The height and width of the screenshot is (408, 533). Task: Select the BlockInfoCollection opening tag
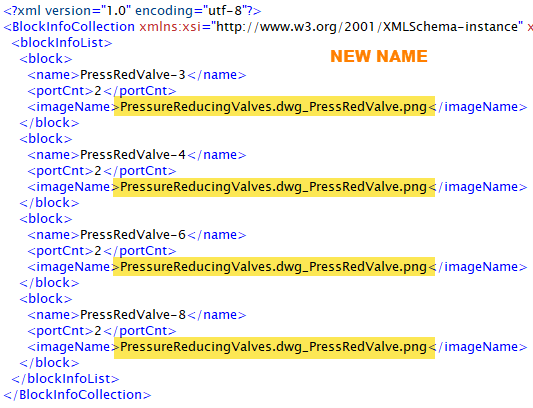point(69,27)
